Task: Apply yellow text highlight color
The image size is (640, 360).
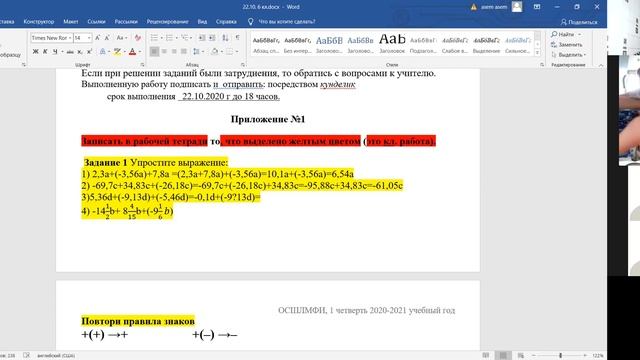Action: (x=117, y=52)
